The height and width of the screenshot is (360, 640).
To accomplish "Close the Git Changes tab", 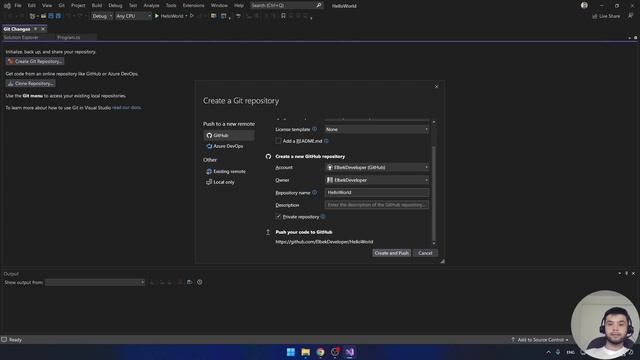I will point(43,29).
